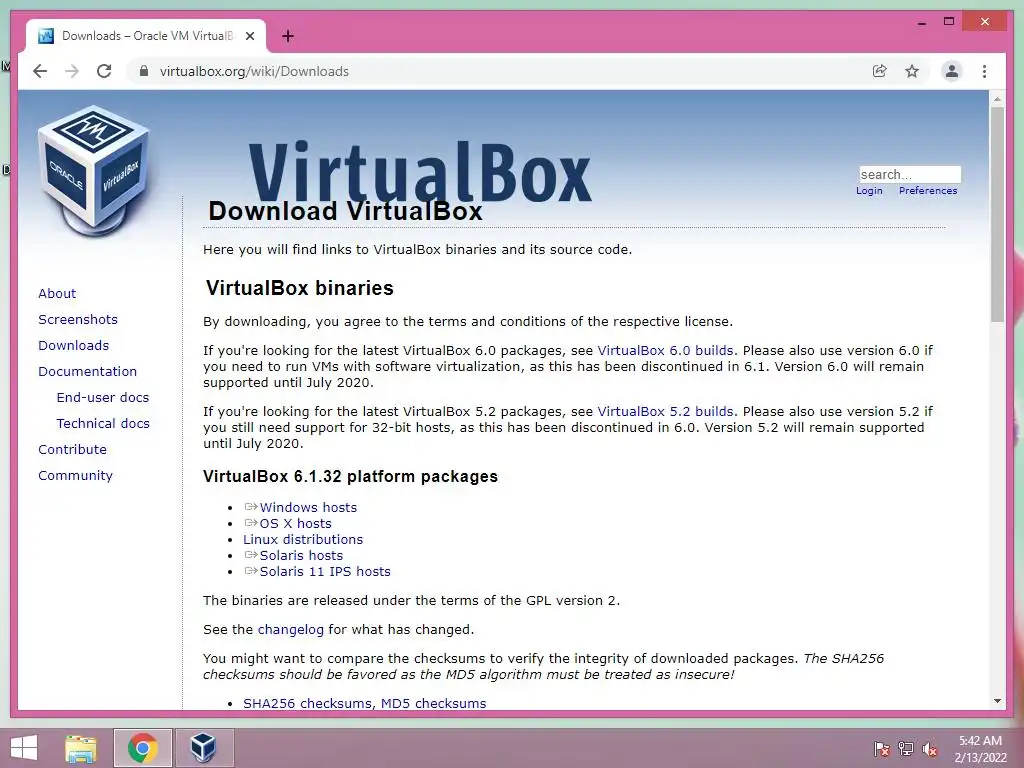The height and width of the screenshot is (768, 1024).
Task: Open the MD5 checksums link
Action: click(x=434, y=703)
